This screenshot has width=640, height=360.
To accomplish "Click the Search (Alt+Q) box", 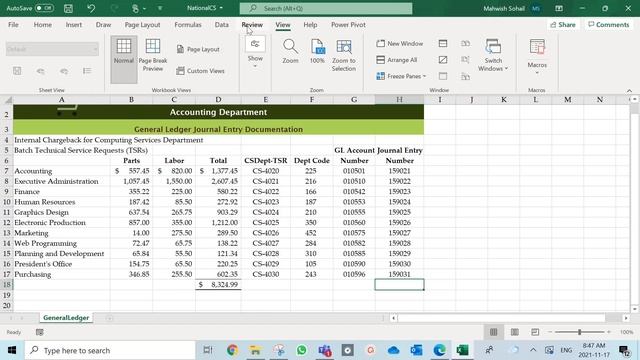I will point(326,8).
